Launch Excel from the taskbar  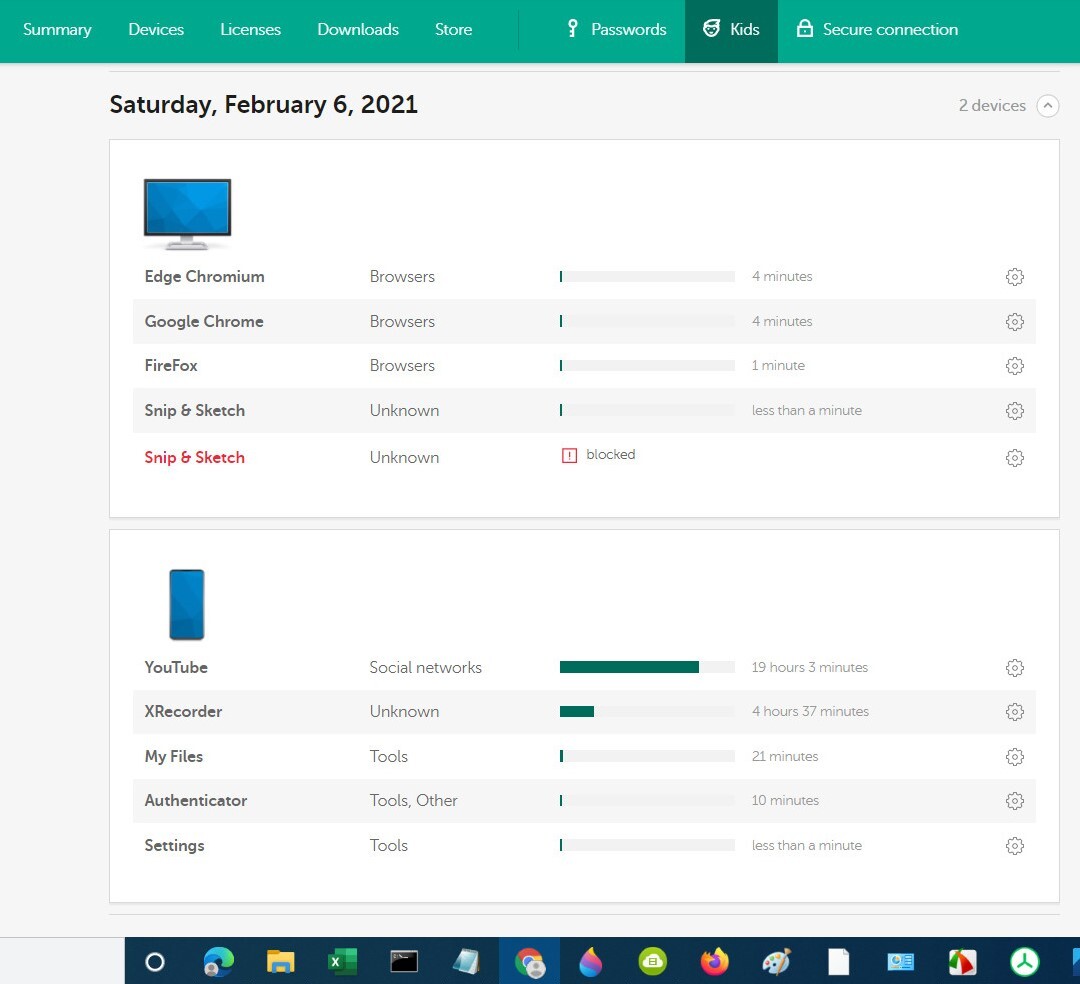tap(342, 962)
